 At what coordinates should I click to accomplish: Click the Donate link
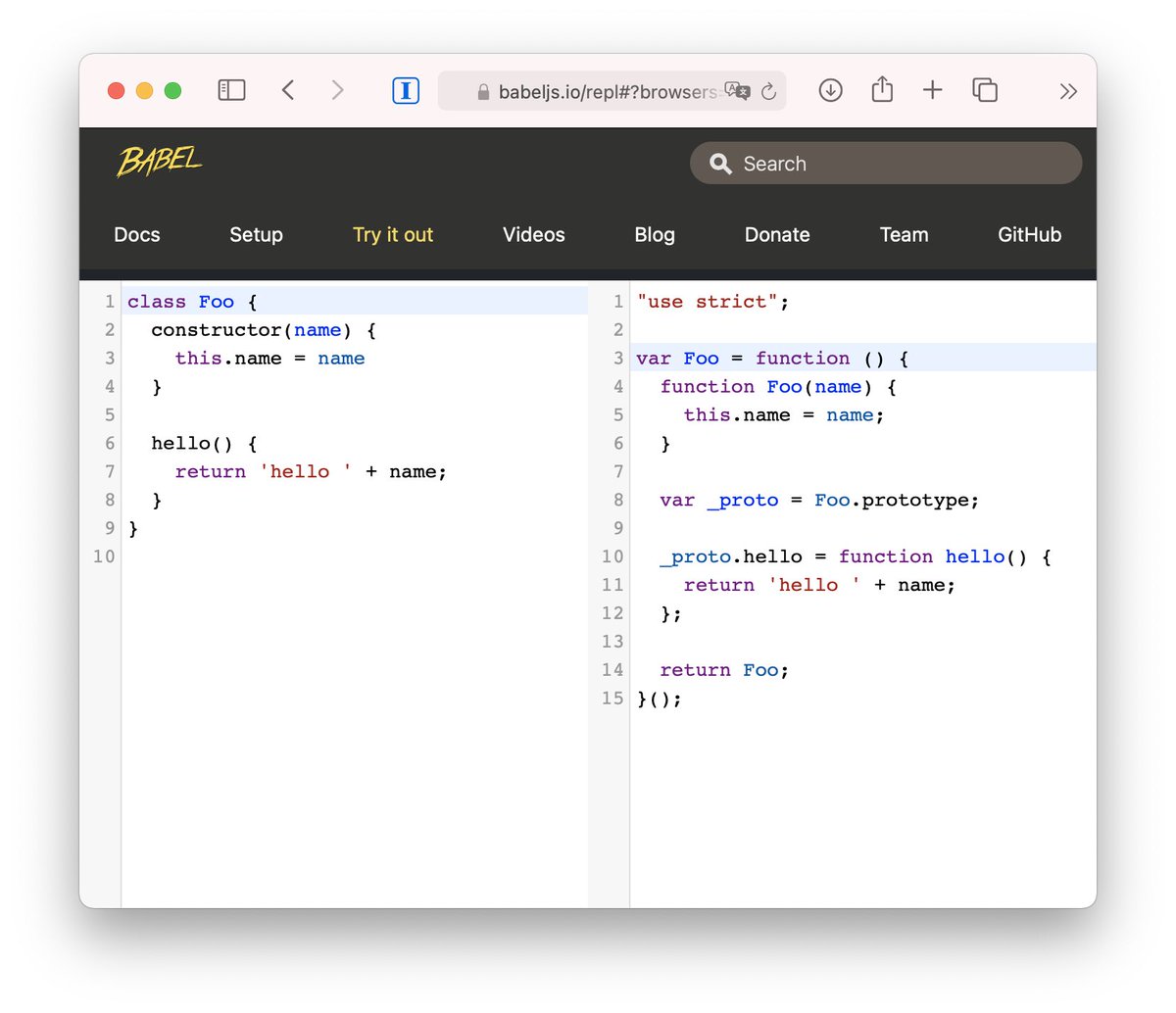coord(776,235)
